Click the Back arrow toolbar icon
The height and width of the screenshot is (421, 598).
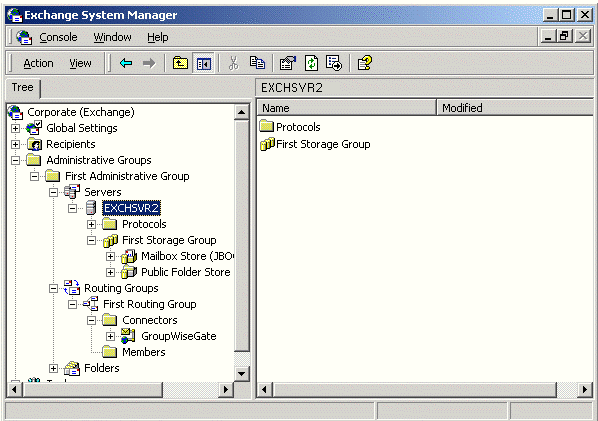coord(126,63)
